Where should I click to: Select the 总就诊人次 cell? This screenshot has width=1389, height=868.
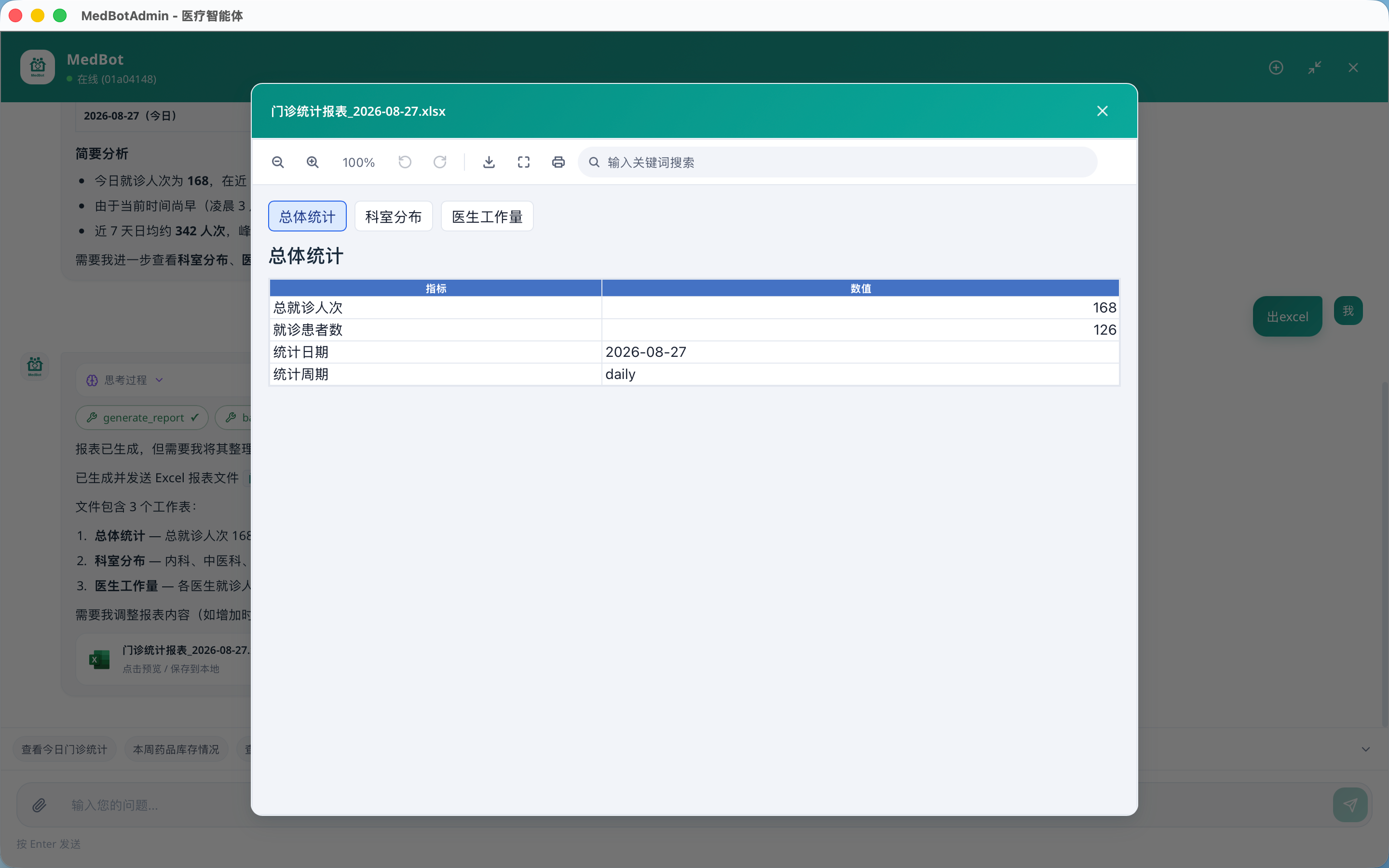436,308
